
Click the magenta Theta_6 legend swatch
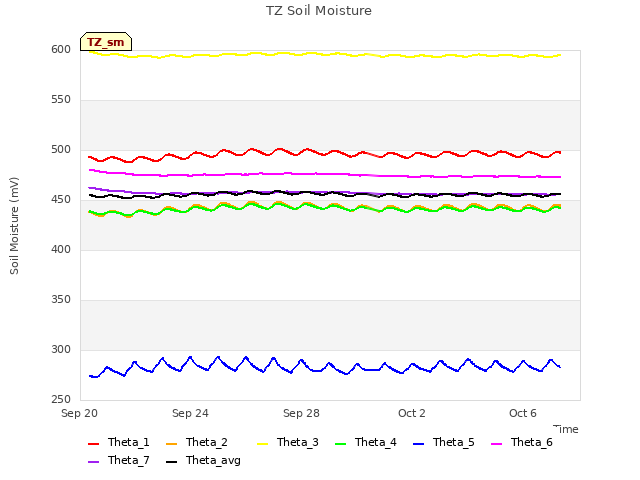[x=496, y=444]
